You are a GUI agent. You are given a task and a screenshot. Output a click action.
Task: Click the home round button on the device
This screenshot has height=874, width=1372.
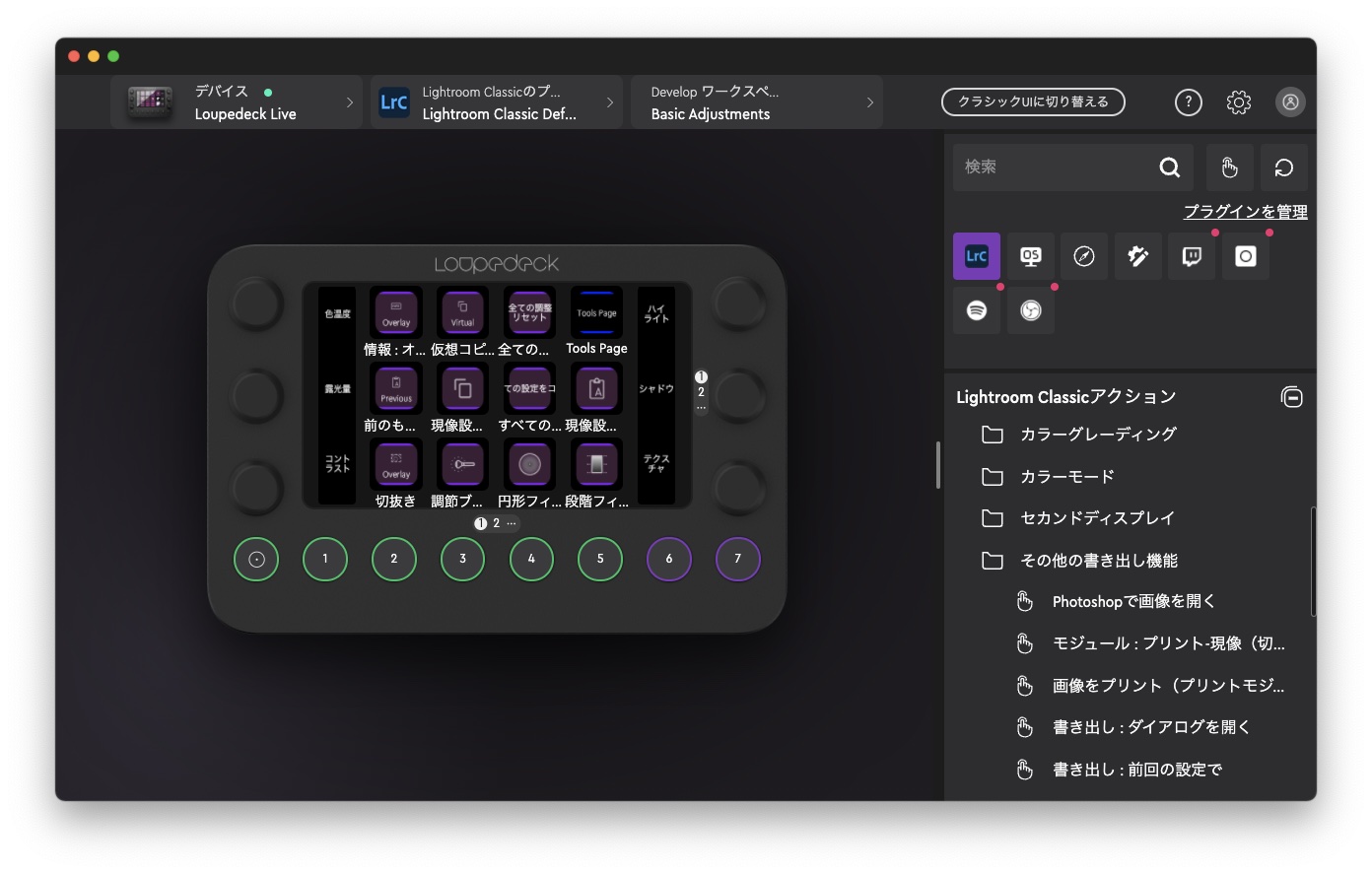click(256, 559)
